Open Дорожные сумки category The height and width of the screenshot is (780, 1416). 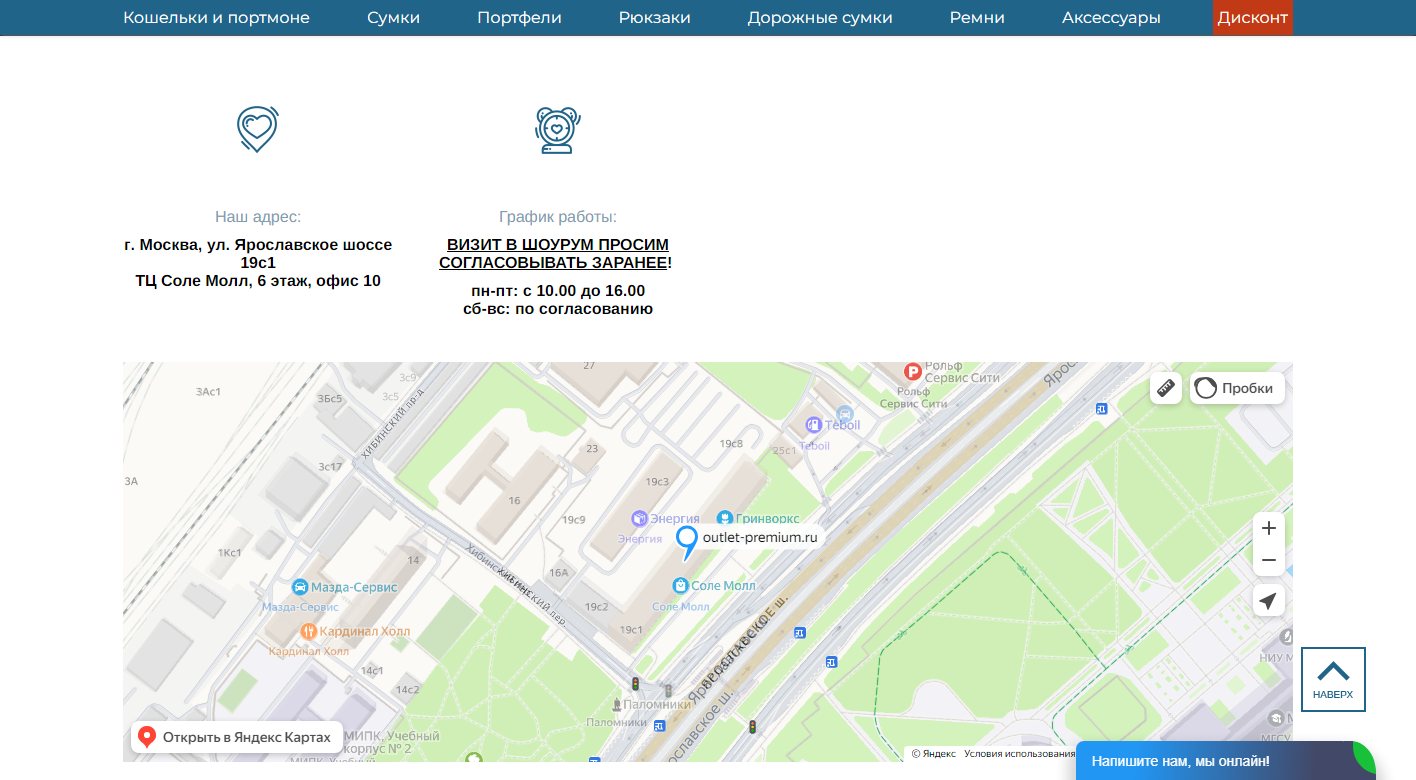(x=820, y=18)
